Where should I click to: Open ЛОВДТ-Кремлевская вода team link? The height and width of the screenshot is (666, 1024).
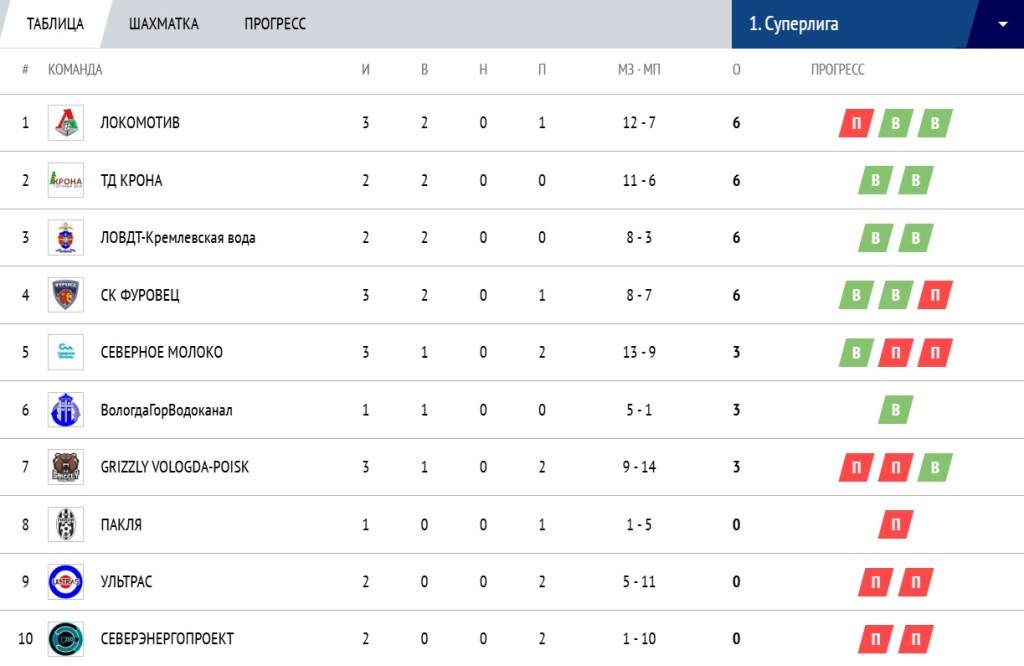click(178, 238)
